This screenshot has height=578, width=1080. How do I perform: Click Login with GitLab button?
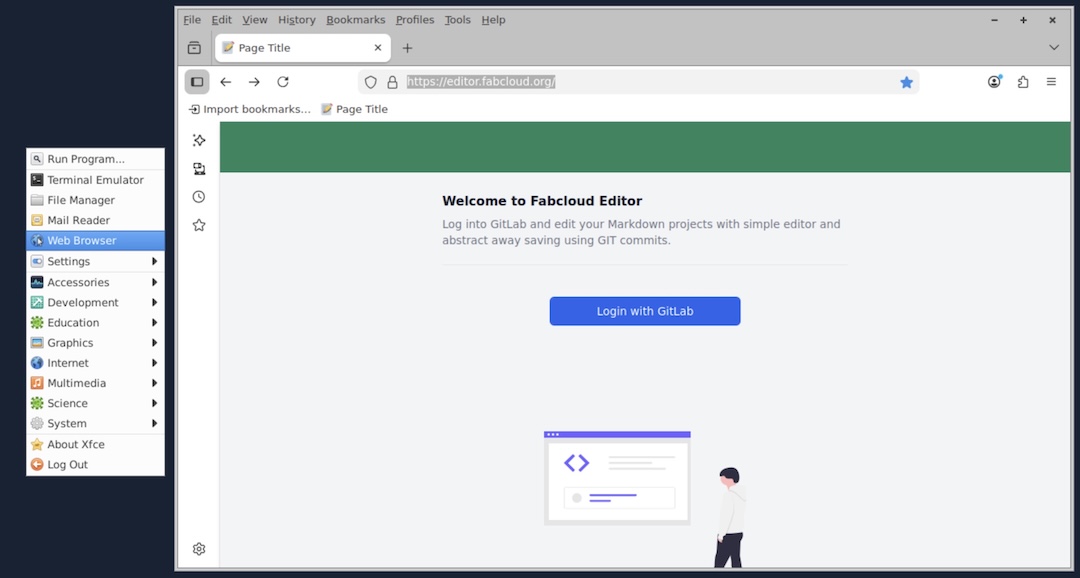click(x=645, y=311)
